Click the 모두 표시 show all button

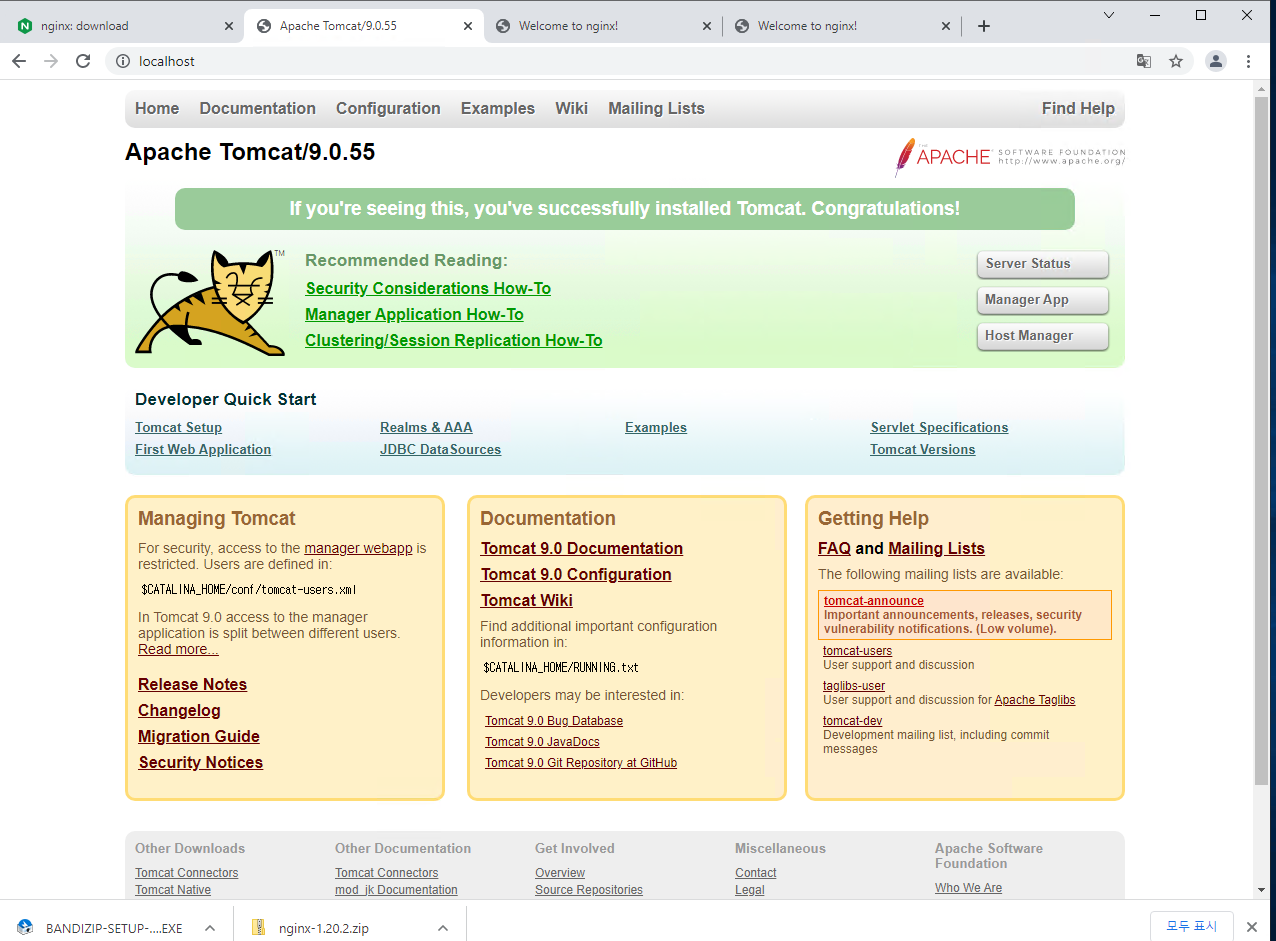pos(1192,927)
